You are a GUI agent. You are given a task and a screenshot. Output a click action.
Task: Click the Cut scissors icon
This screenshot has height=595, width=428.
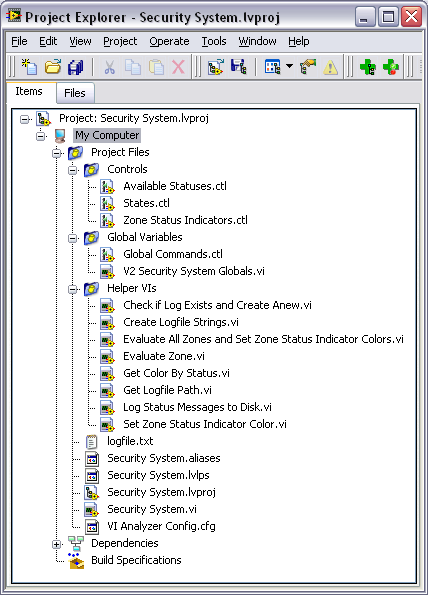click(x=109, y=68)
